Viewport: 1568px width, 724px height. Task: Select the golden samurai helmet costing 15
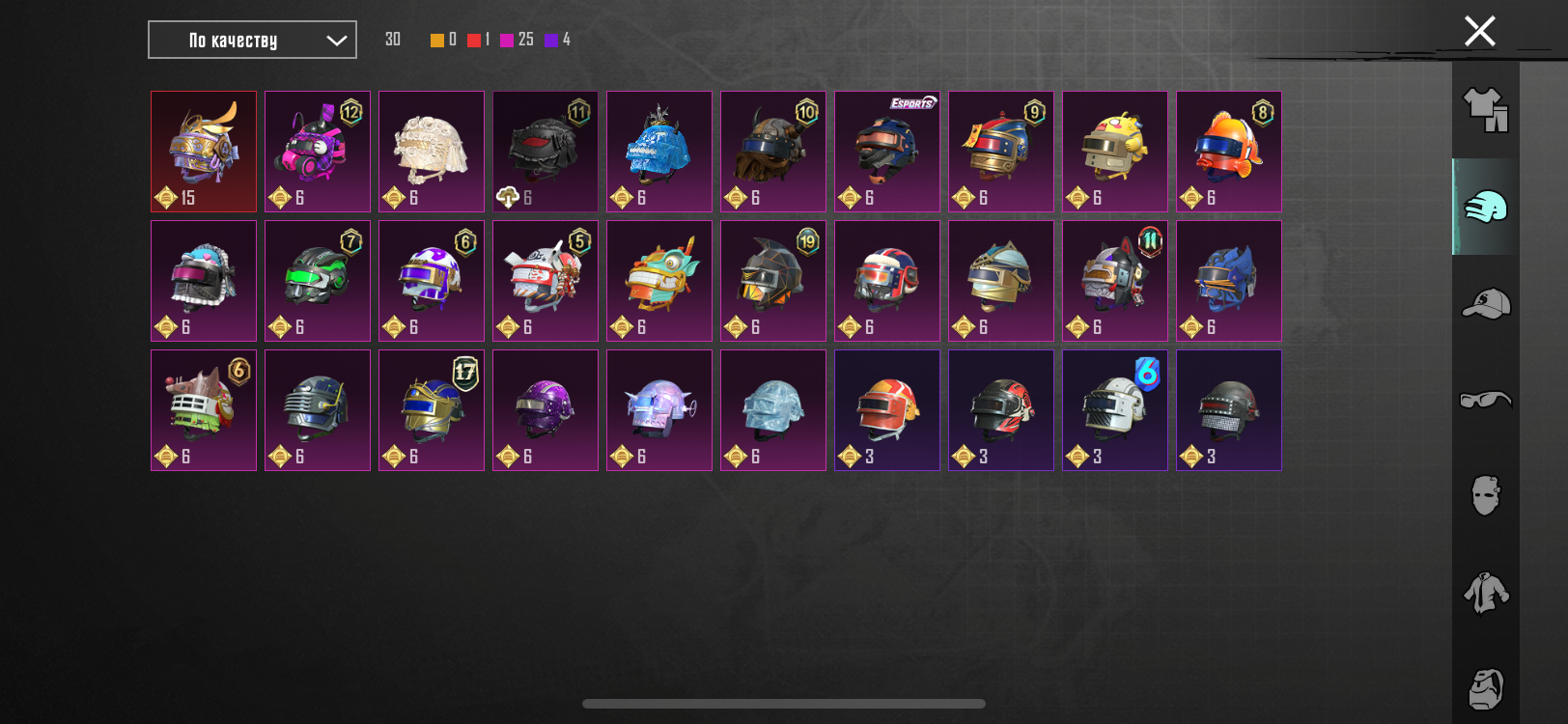pyautogui.click(x=204, y=152)
